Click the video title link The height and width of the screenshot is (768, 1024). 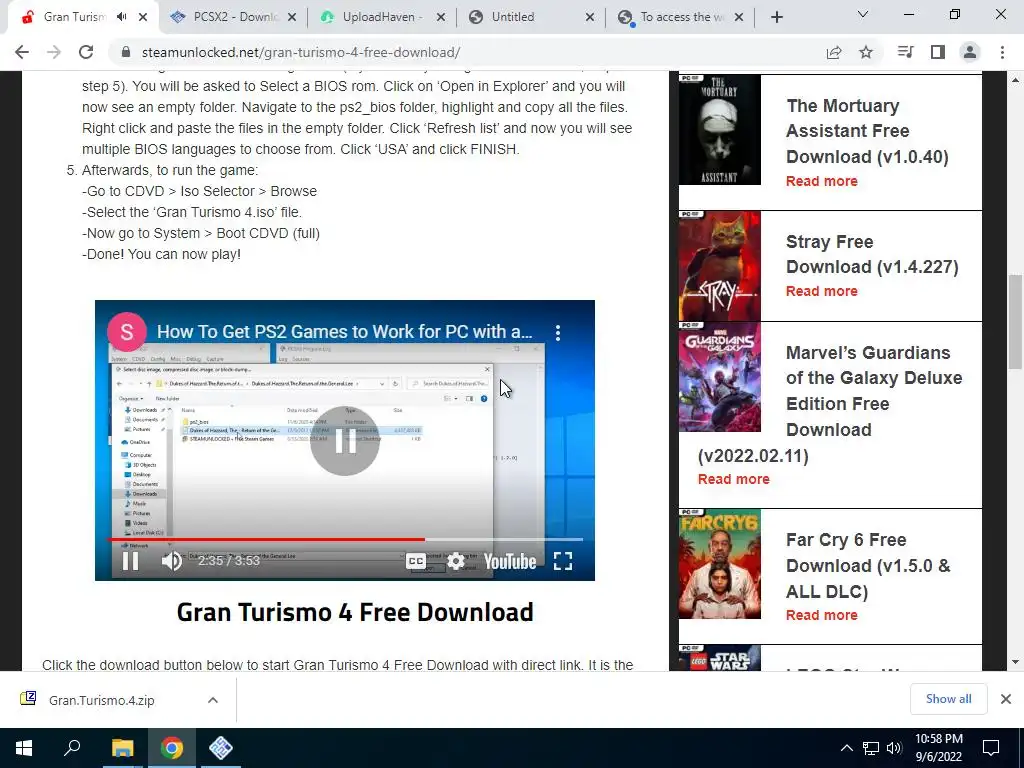click(x=345, y=332)
